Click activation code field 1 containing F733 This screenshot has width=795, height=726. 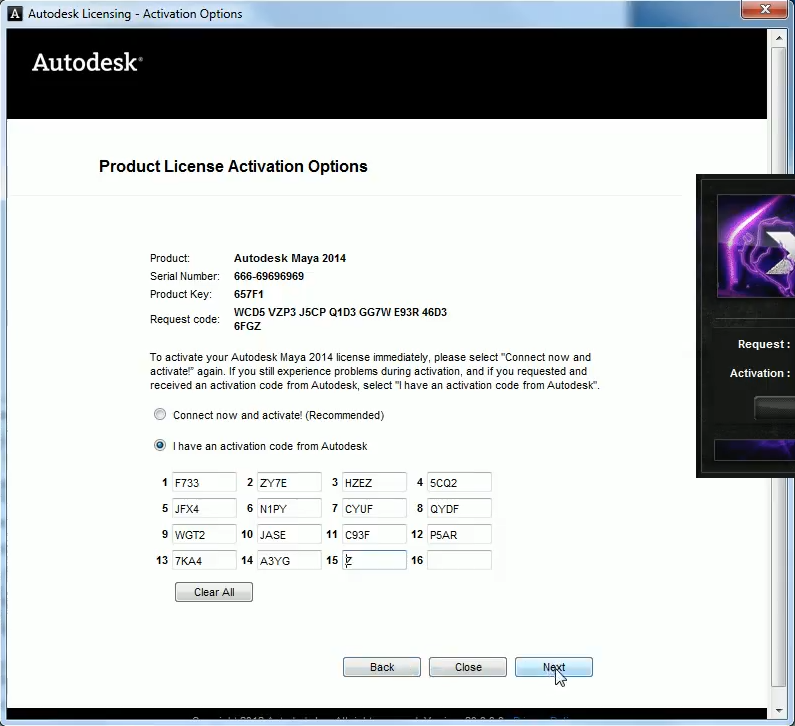coord(204,483)
